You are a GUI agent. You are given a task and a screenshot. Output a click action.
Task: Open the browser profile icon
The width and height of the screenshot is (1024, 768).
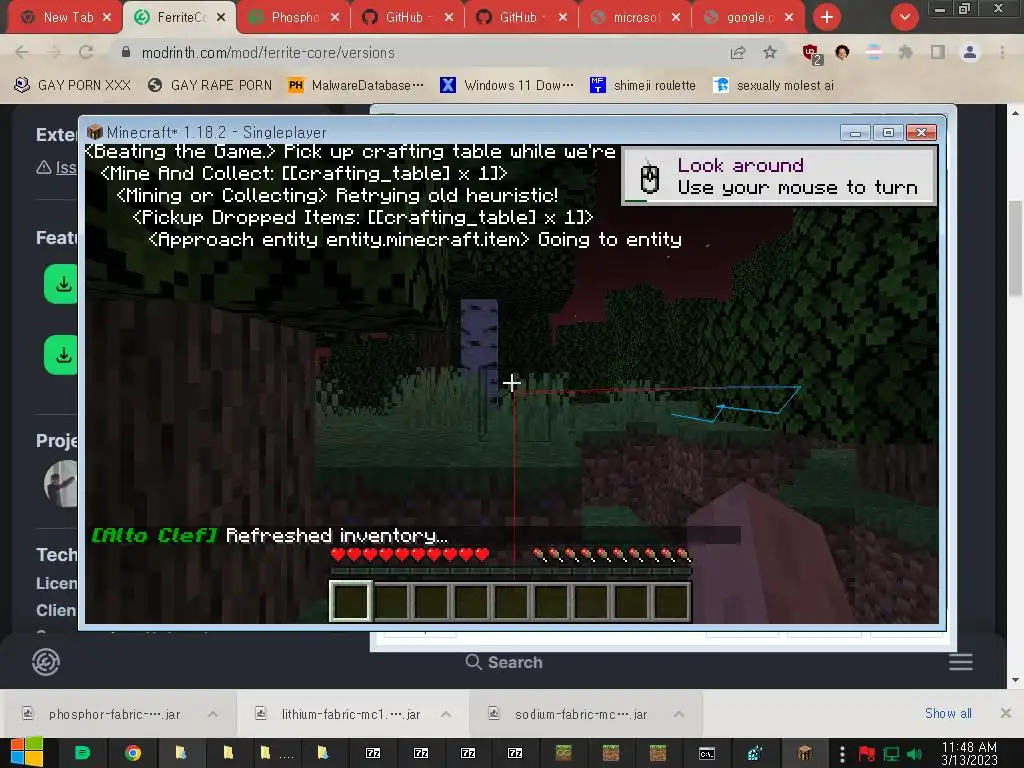(x=970, y=52)
